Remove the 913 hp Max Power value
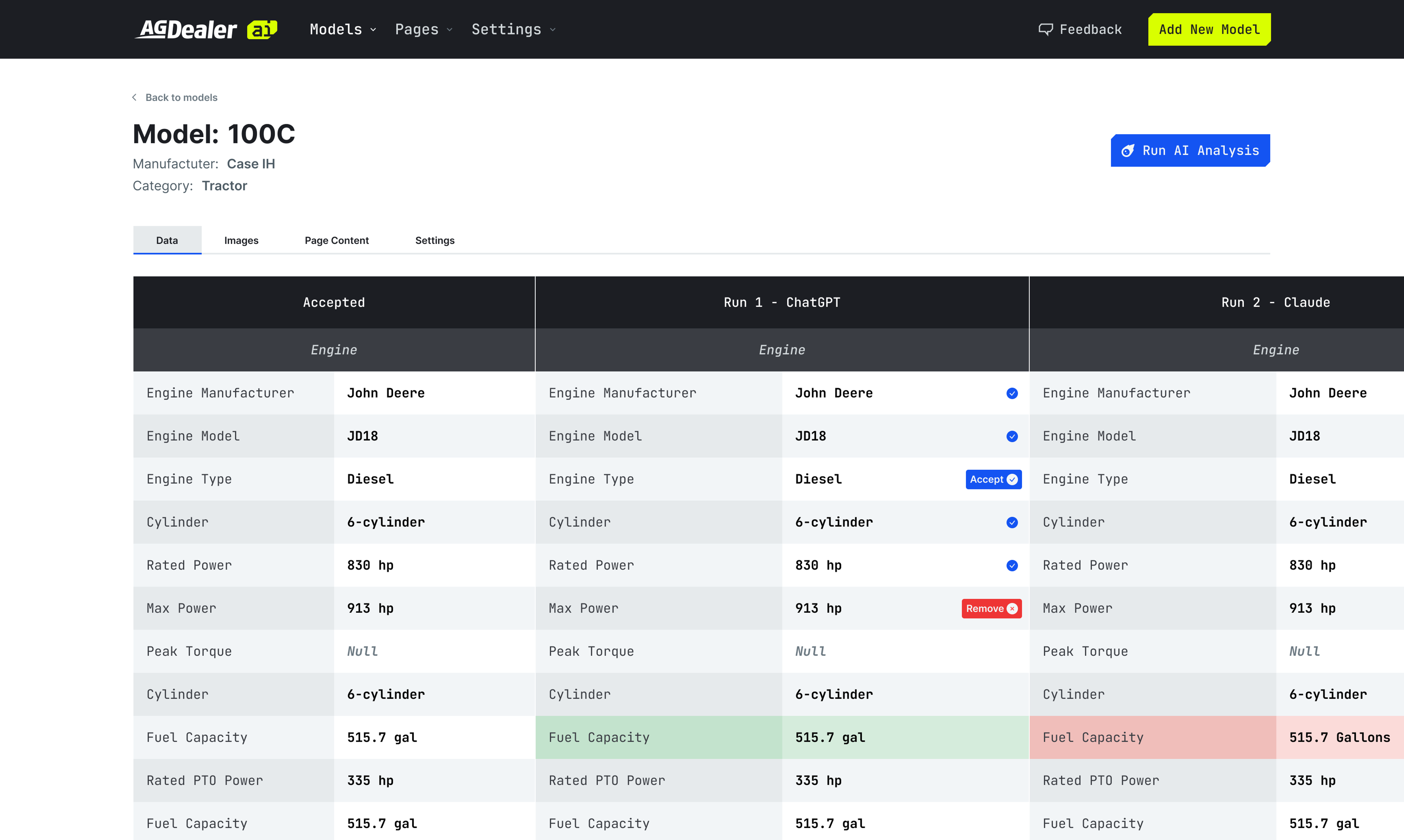Screen dimensions: 1404x840 coord(991,609)
